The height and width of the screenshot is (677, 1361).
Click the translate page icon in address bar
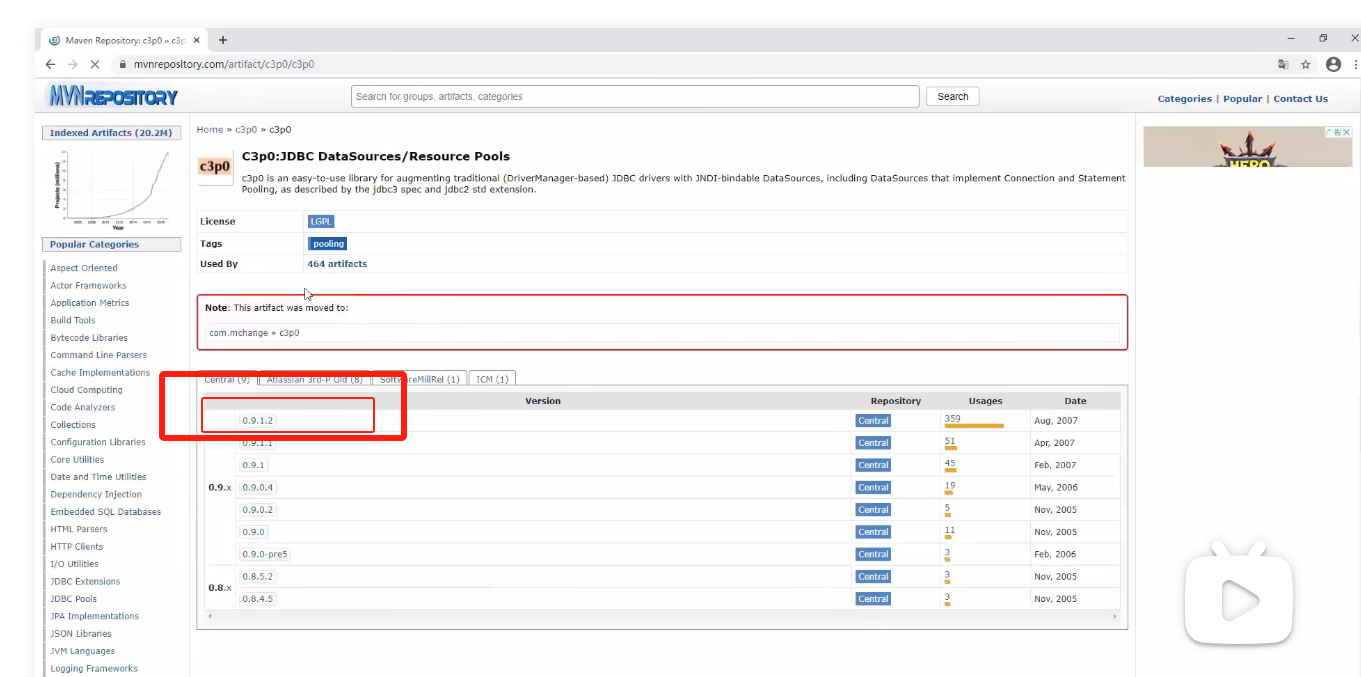click(1283, 64)
